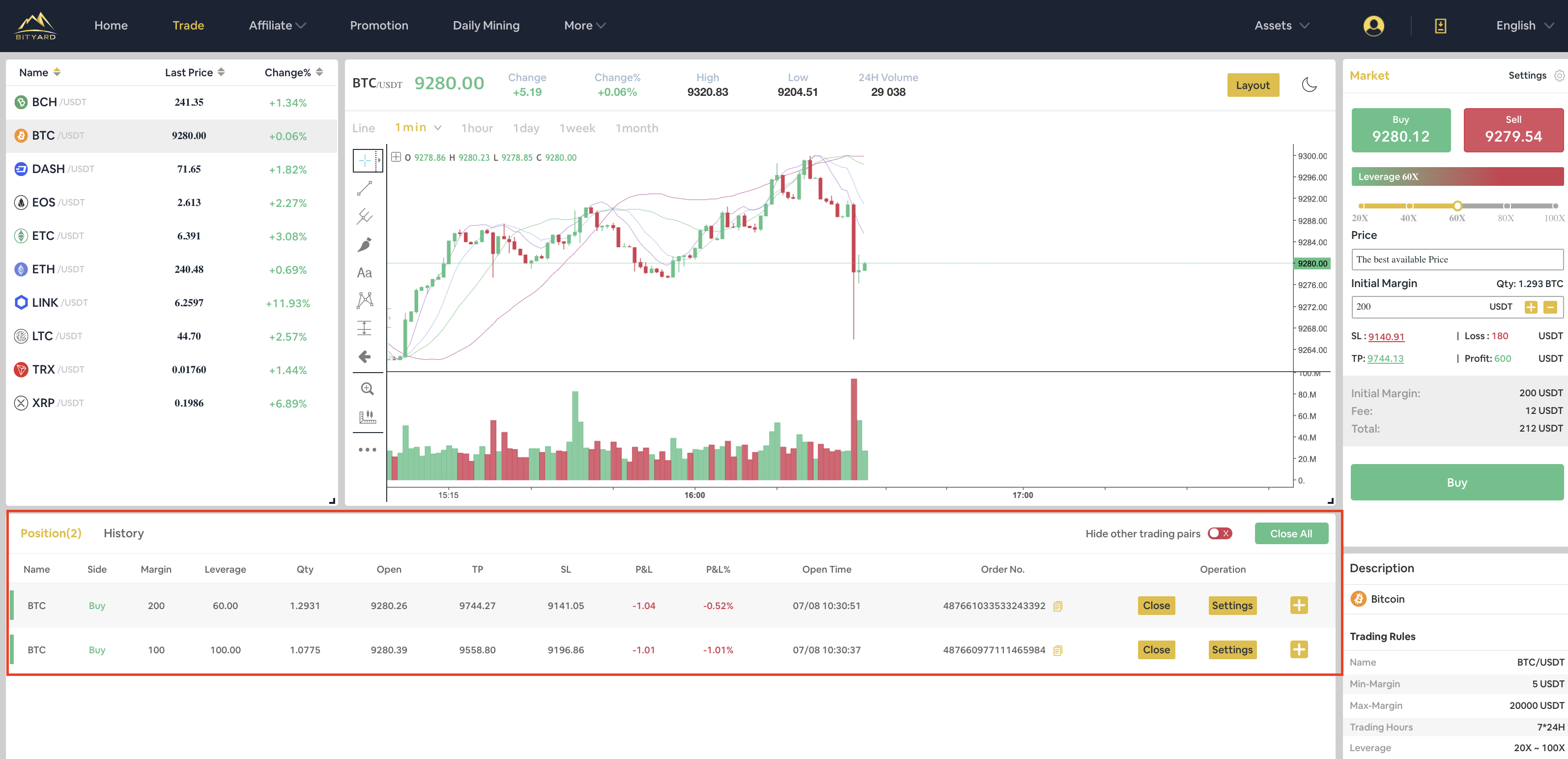Select the Aa text annotation tool
The image size is (1568, 759).
[364, 273]
